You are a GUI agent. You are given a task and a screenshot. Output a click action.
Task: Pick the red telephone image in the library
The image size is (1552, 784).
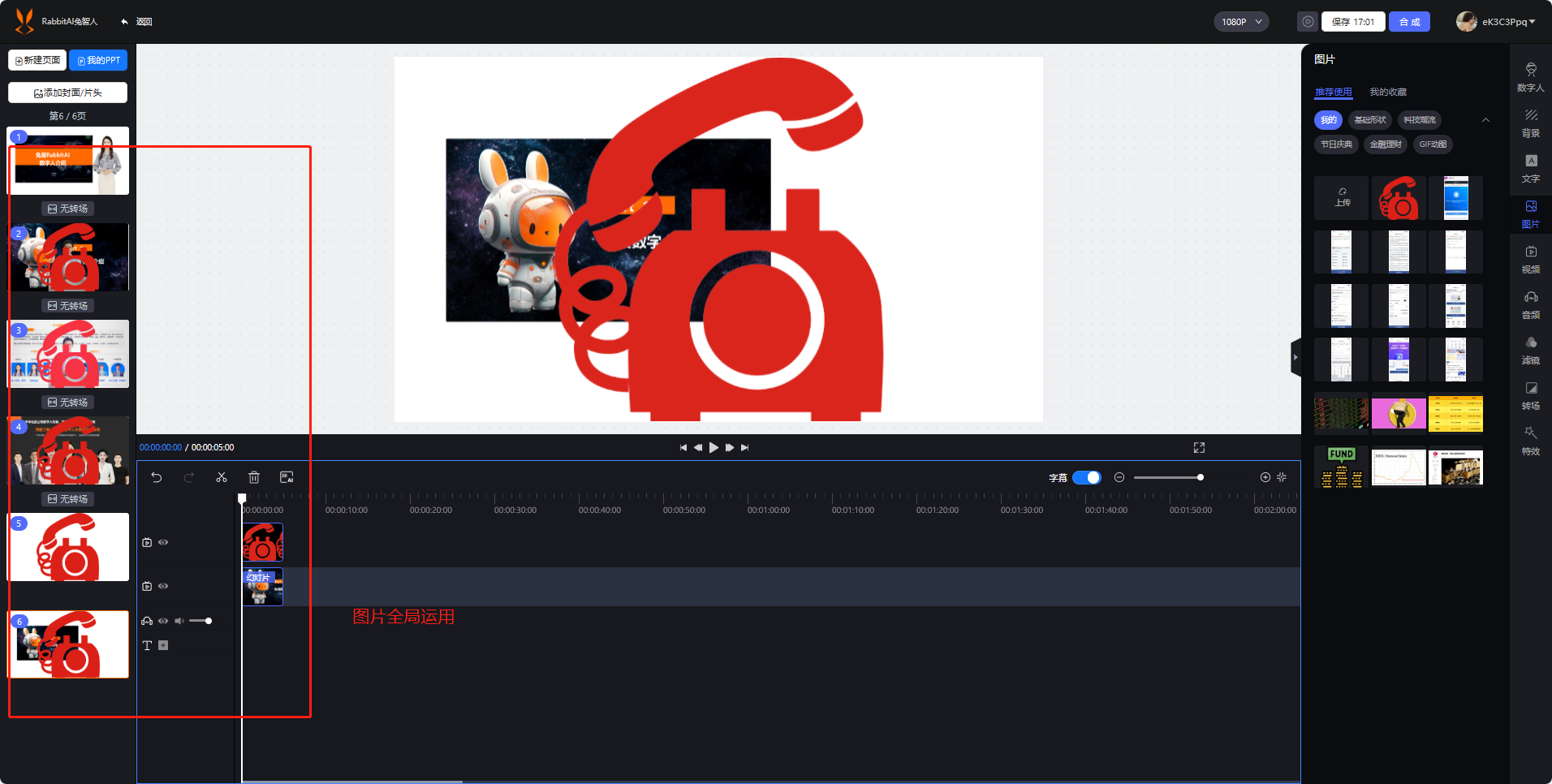click(x=1399, y=198)
